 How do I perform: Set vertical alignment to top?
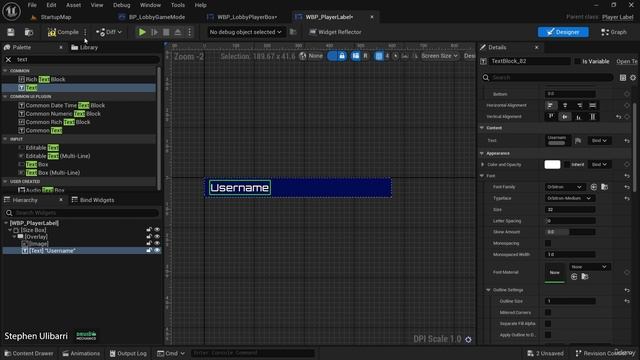(551, 117)
